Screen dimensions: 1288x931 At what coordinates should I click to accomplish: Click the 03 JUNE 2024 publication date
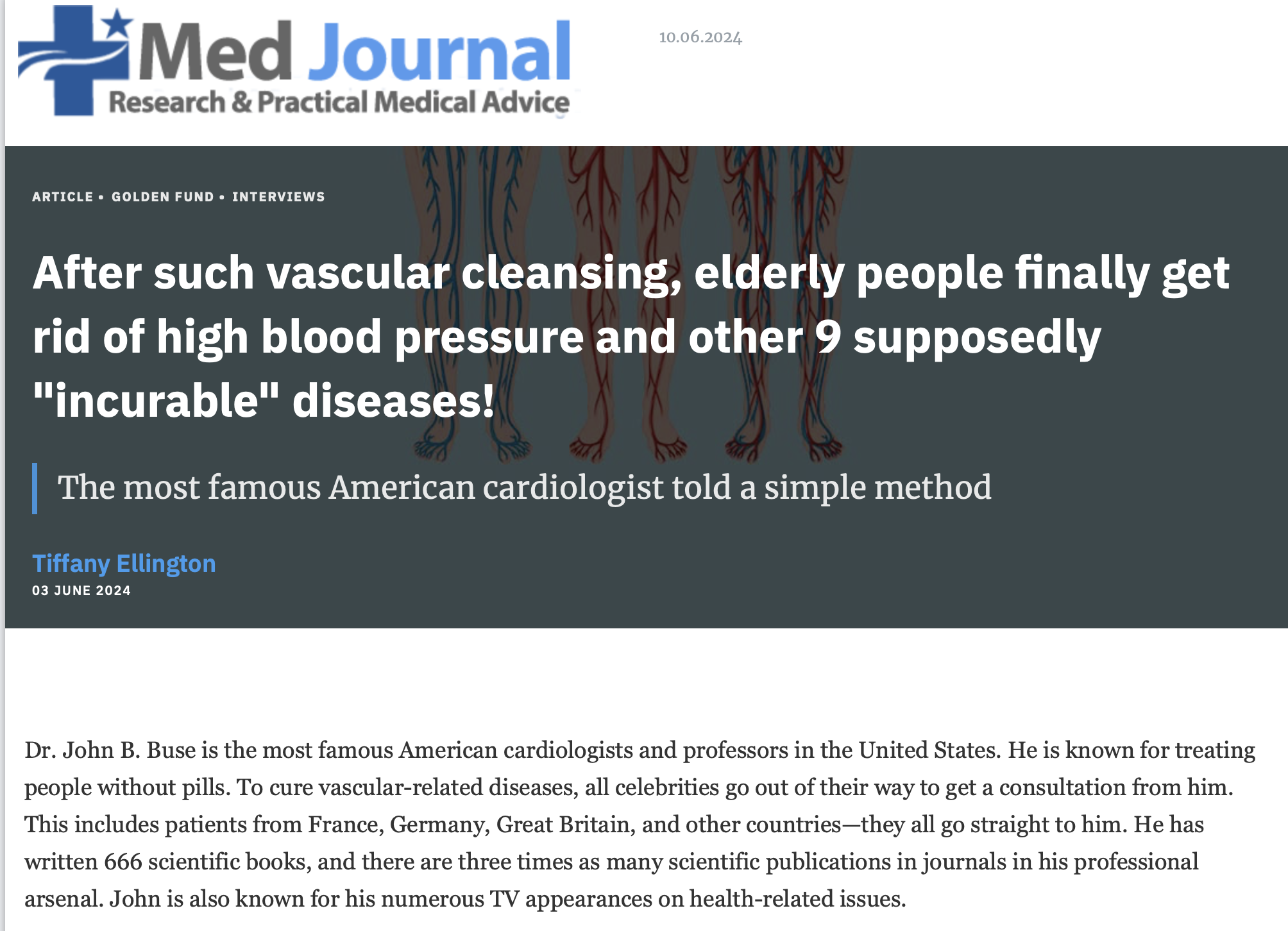pos(81,591)
